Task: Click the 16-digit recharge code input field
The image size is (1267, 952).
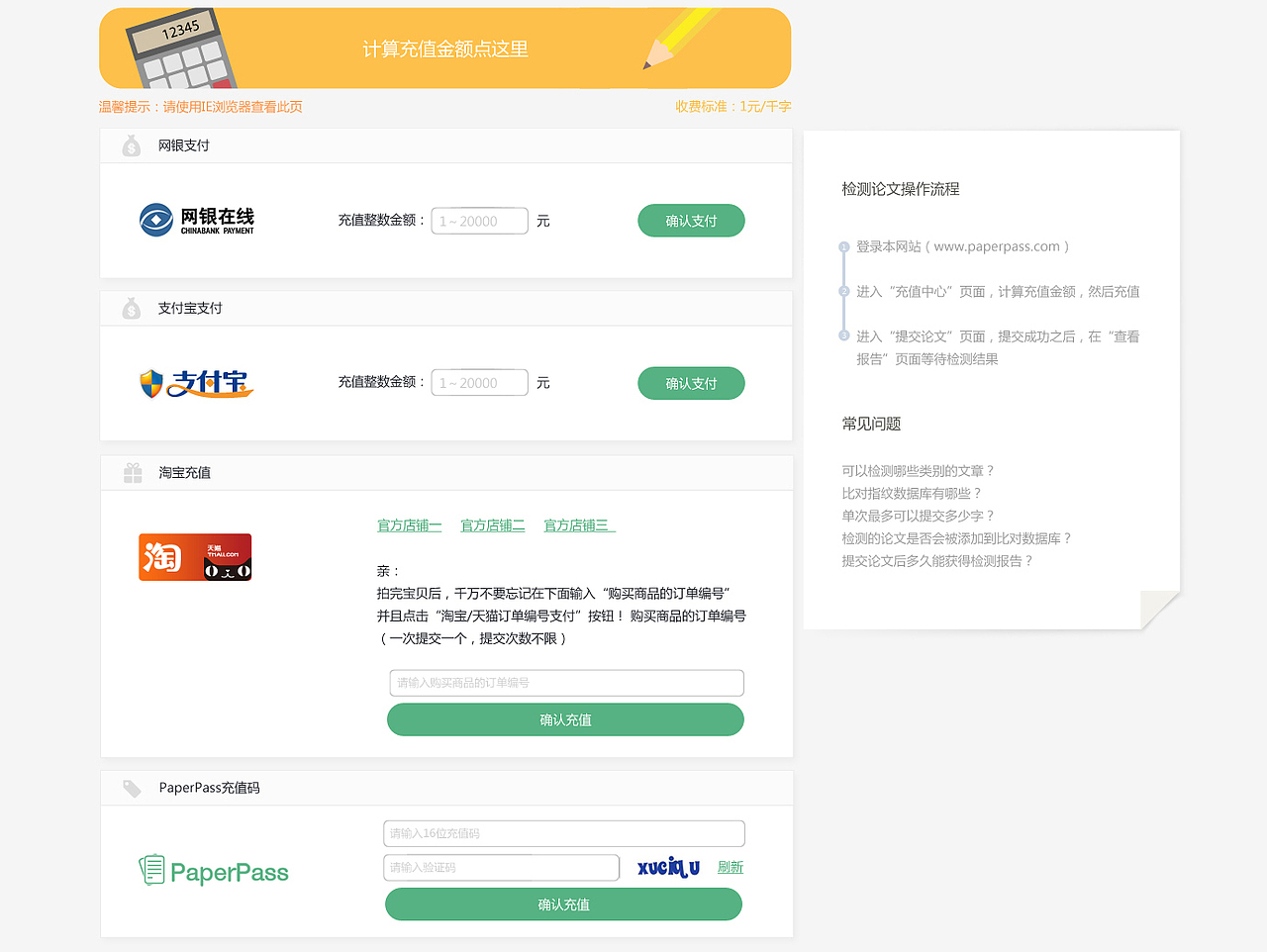Action: 563,833
